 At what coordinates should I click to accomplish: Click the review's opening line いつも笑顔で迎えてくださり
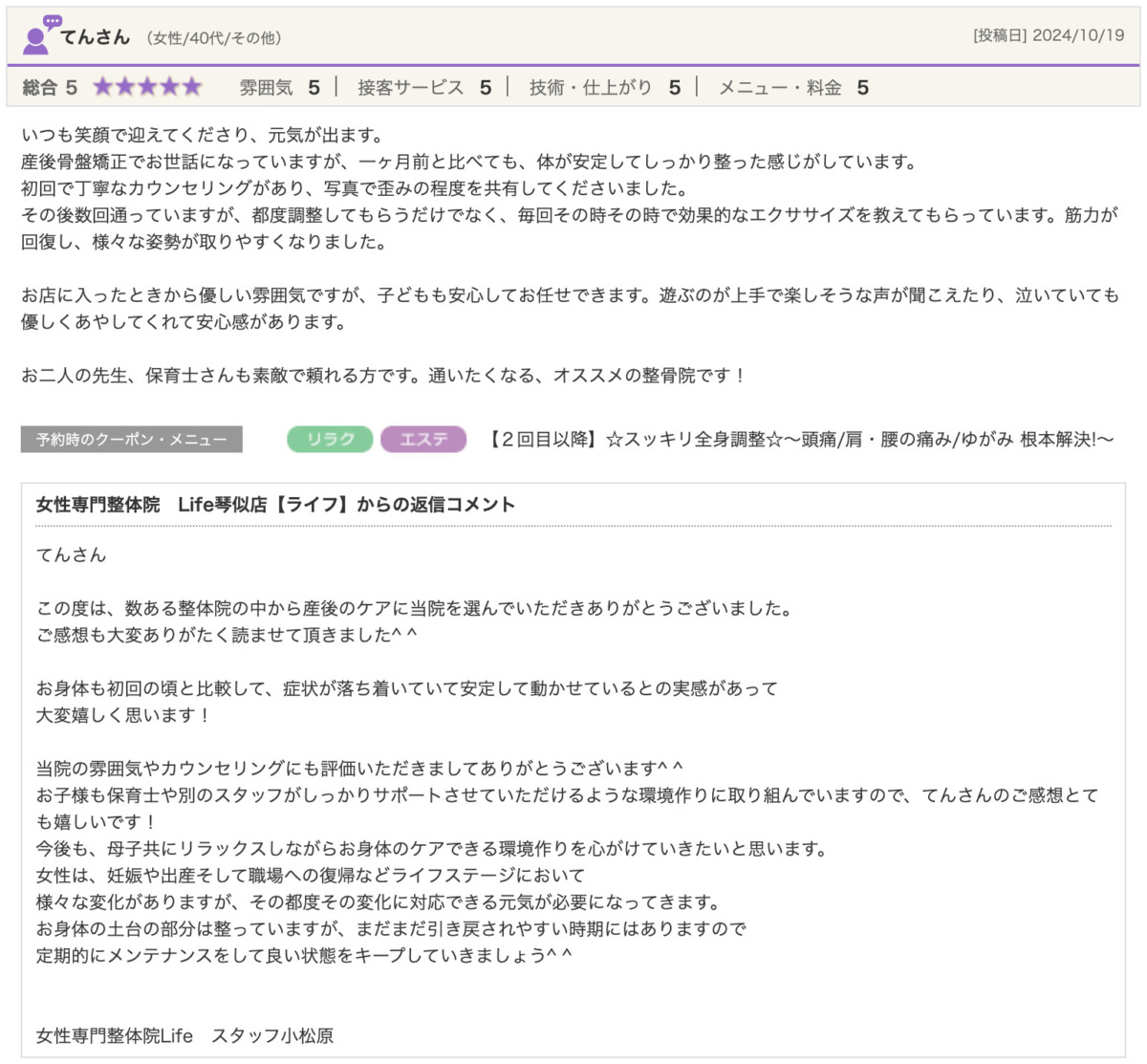click(x=202, y=135)
